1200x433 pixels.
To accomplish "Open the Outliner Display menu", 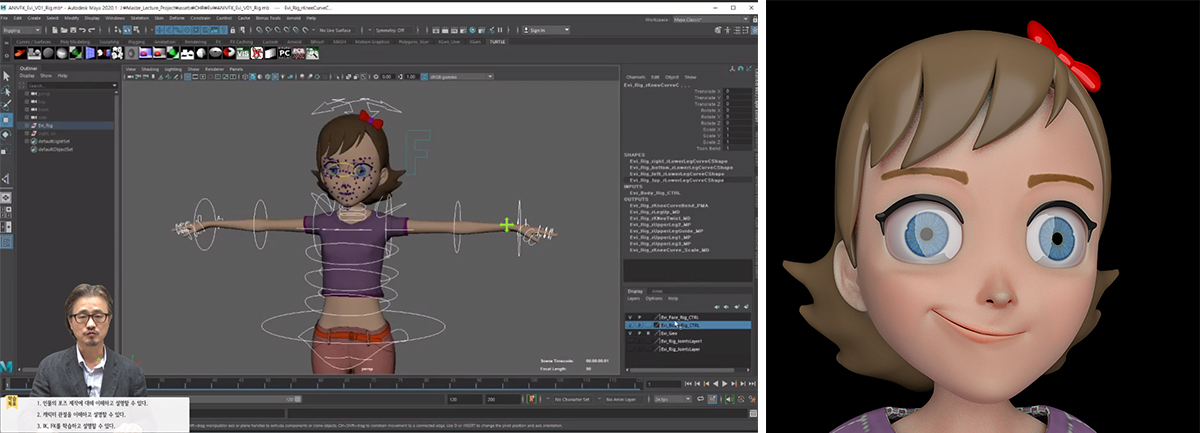I will pyautogui.click(x=27, y=76).
